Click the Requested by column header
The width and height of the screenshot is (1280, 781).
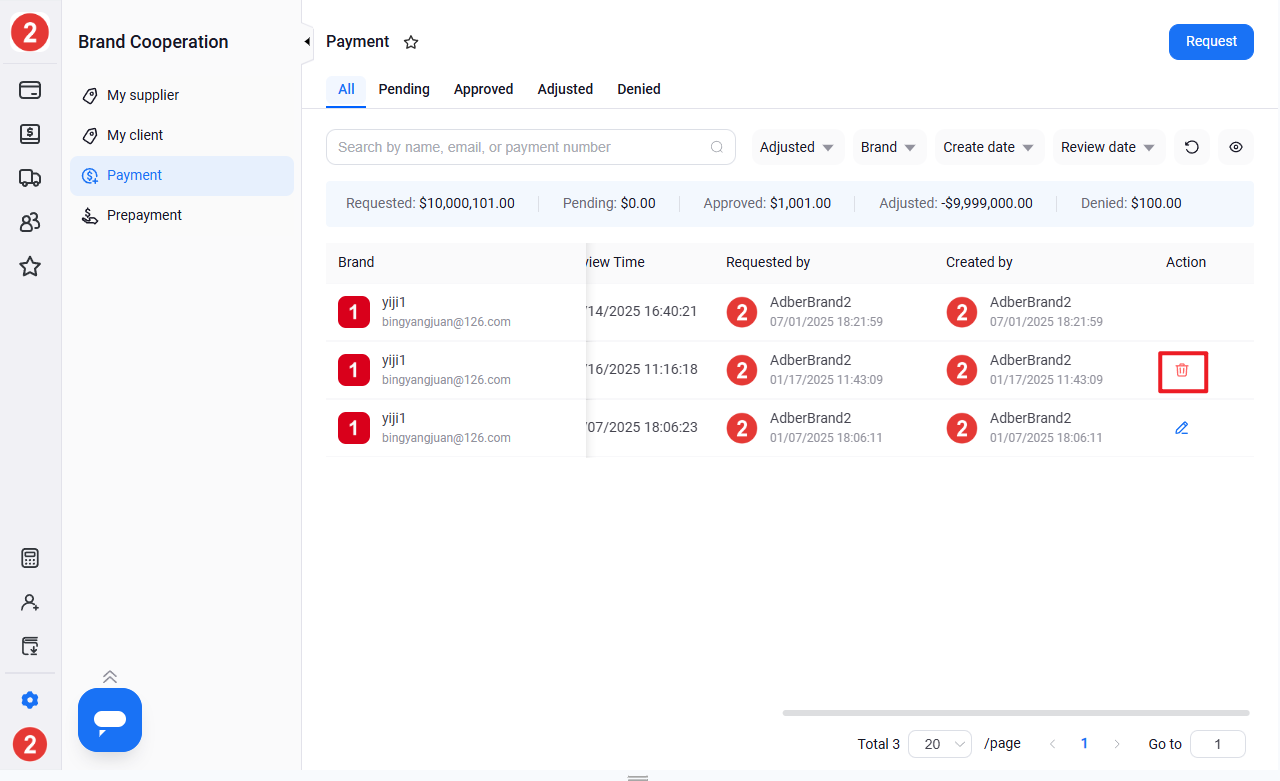pos(768,262)
